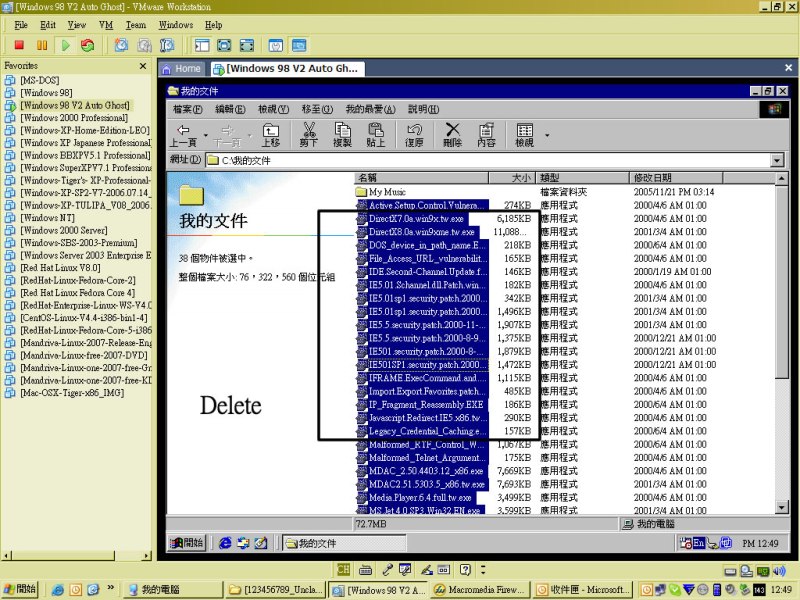Click the Explorer address field C:\我的文件
This screenshot has width=800, height=600.
pyautogui.click(x=488, y=160)
